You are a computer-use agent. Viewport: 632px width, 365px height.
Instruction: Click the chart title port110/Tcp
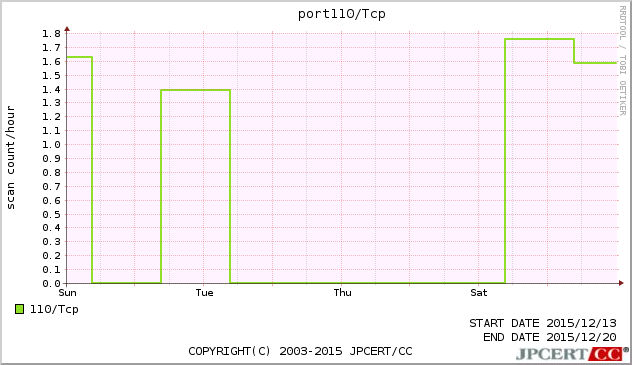pyautogui.click(x=341, y=14)
